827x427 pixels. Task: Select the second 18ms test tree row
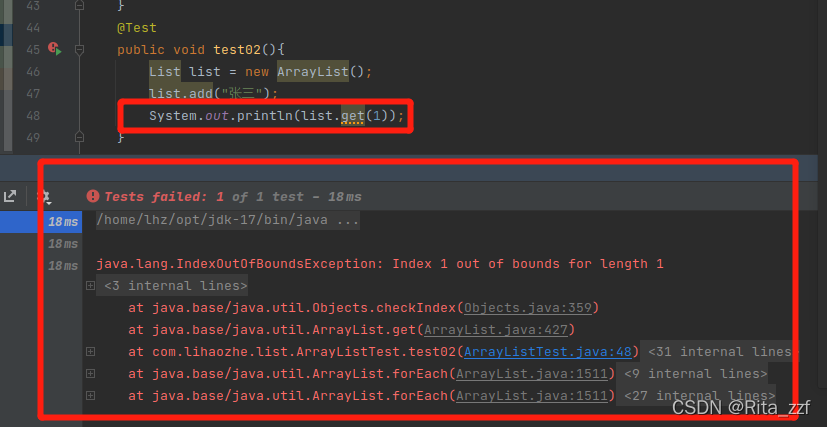pos(63,244)
